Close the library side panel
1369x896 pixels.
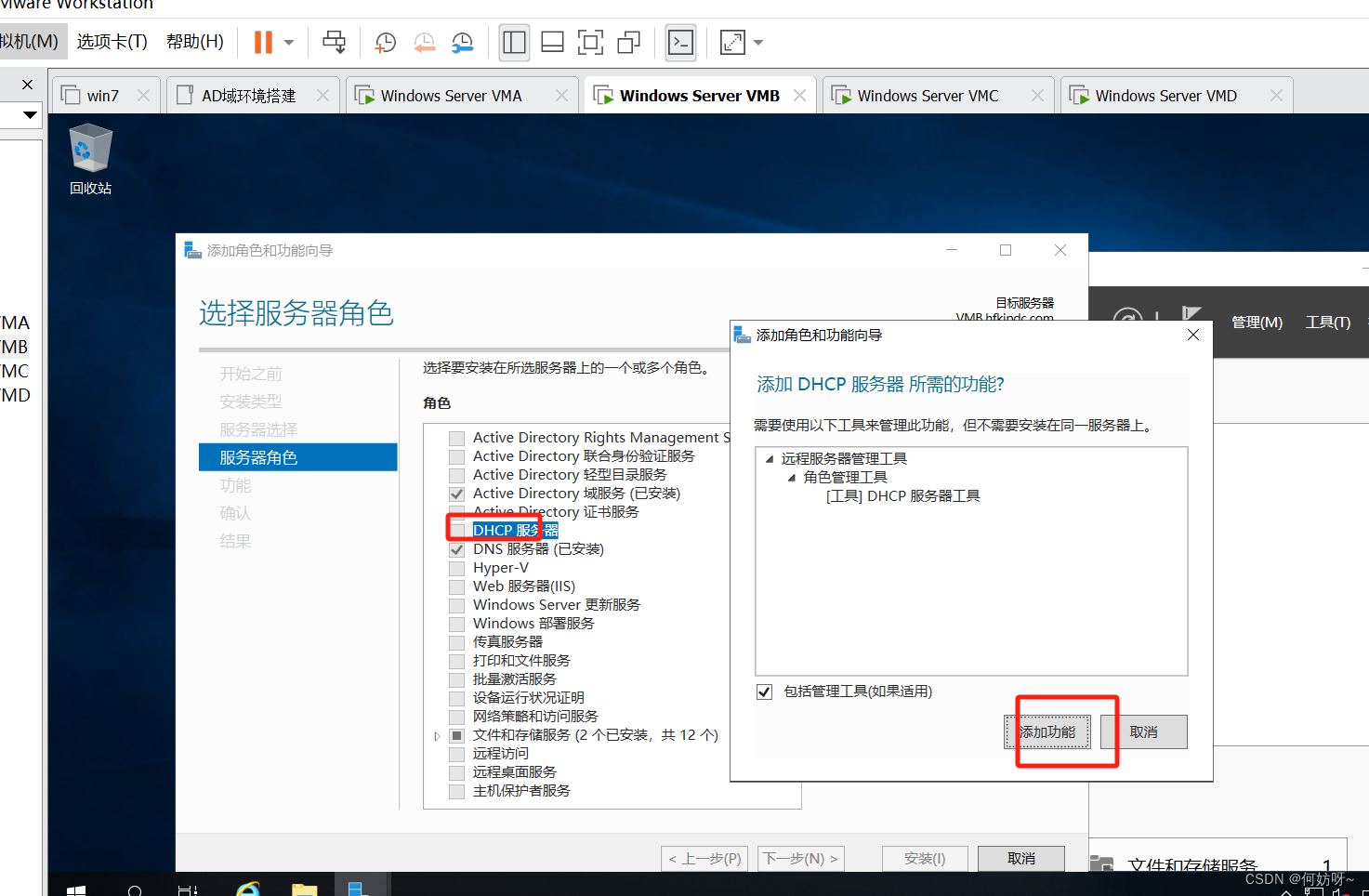[27, 85]
